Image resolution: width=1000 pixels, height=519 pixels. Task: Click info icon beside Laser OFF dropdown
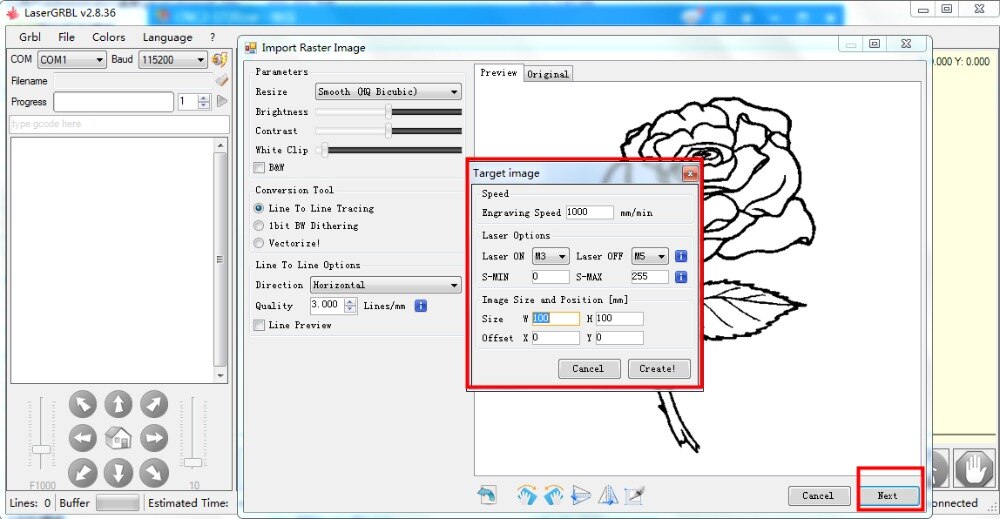681,256
